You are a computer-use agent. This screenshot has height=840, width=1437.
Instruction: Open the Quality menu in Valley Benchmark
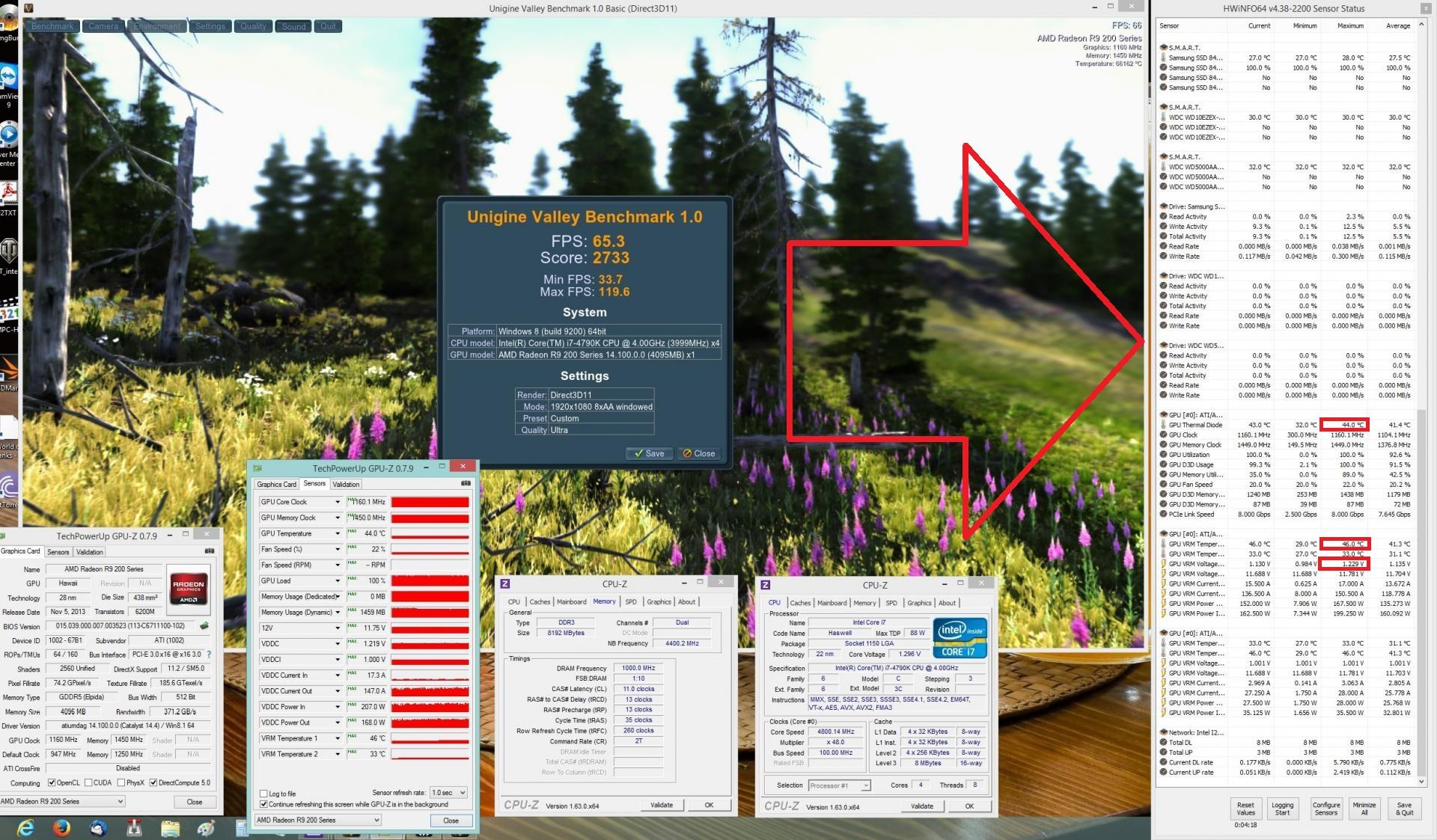click(253, 26)
